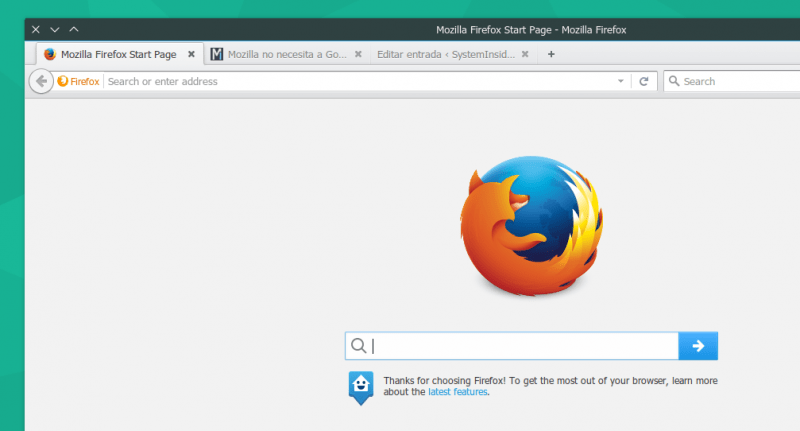Switch to the Mozilla Firefox Start Page tab
The height and width of the screenshot is (431, 800).
coord(119,54)
